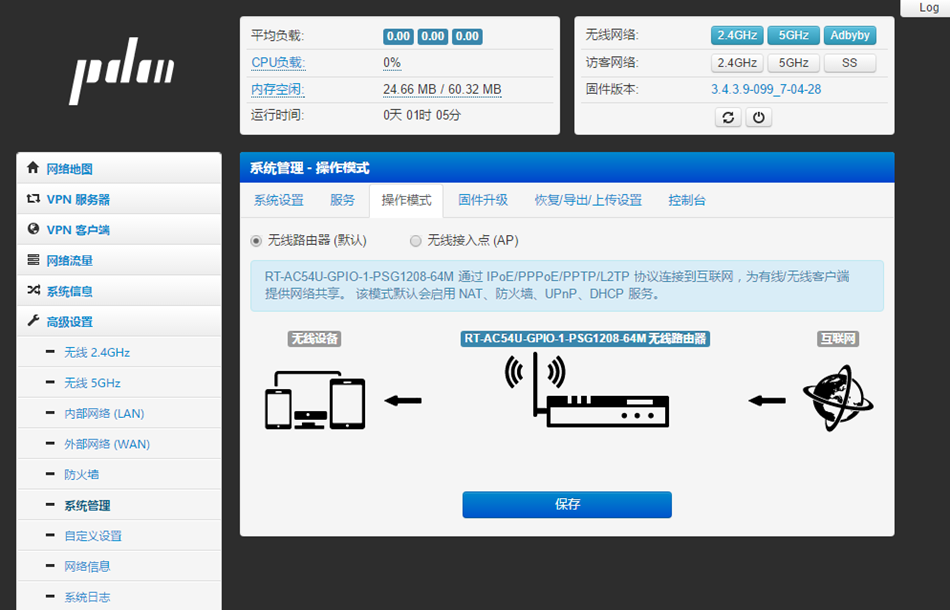This screenshot has height=610, width=950.
Task: Open the Log tab at top right
Action: (x=928, y=7)
